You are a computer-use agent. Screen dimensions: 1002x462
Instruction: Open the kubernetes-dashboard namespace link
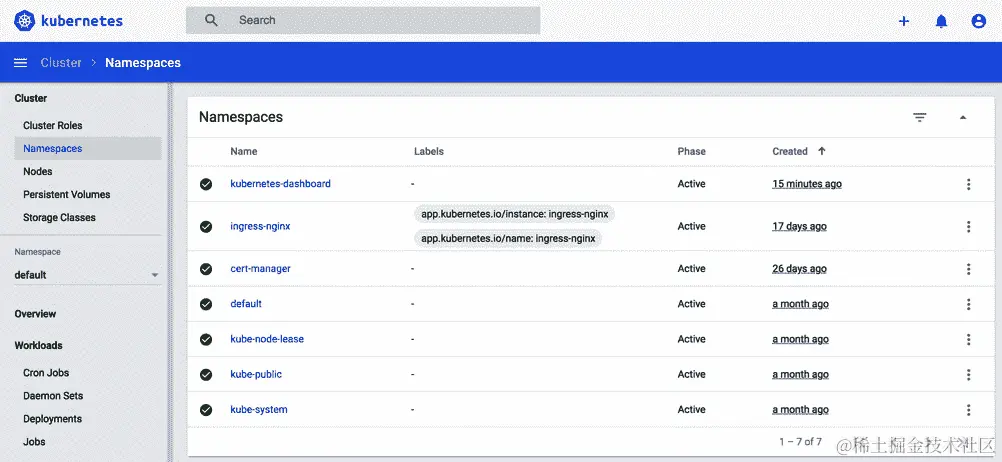[281, 184]
